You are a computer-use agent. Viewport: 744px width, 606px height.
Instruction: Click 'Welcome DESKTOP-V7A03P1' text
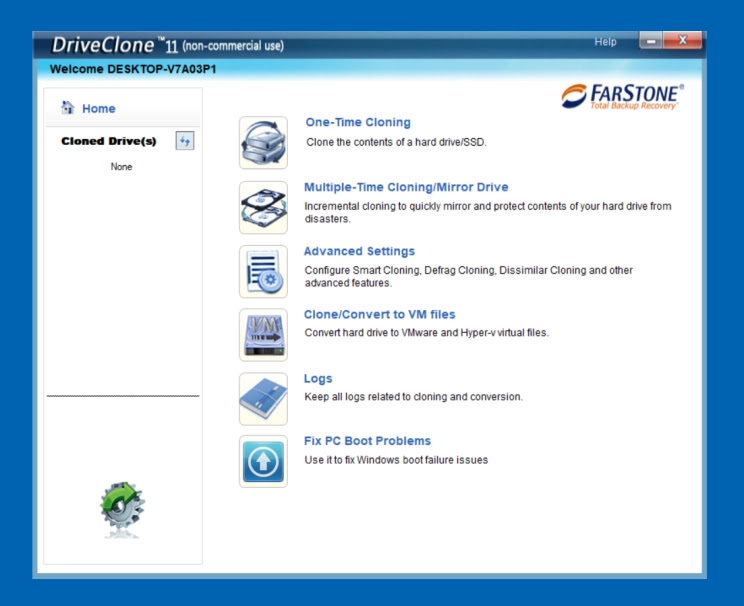pos(133,69)
